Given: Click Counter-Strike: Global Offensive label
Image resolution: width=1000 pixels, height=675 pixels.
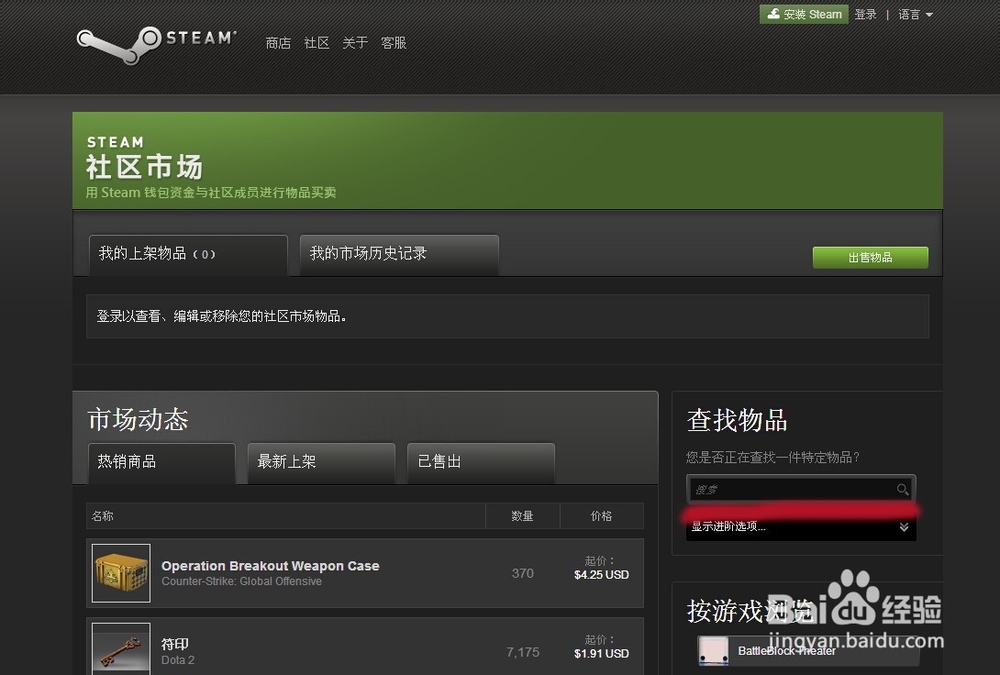Looking at the screenshot, I should [241, 581].
